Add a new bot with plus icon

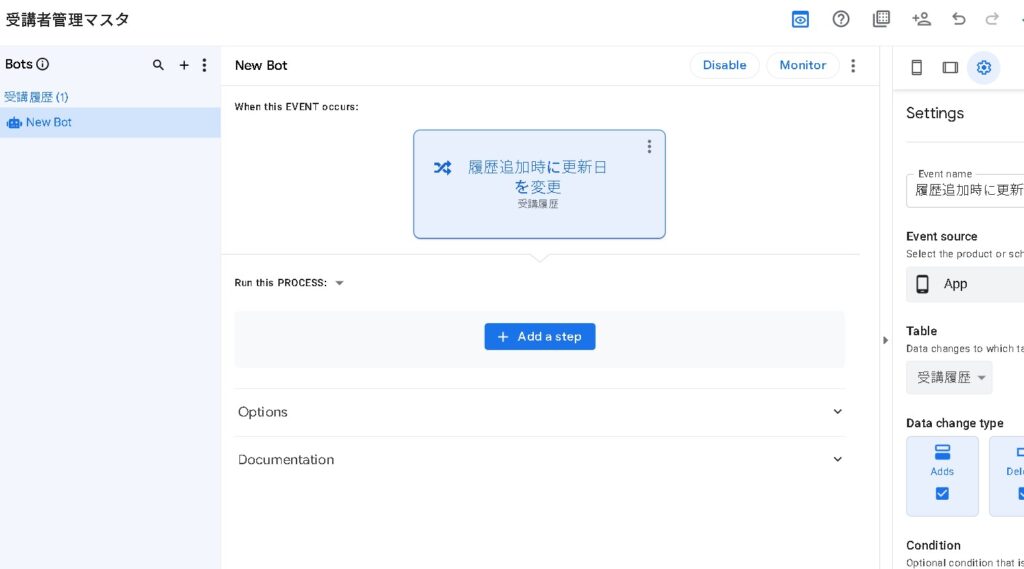pos(184,65)
